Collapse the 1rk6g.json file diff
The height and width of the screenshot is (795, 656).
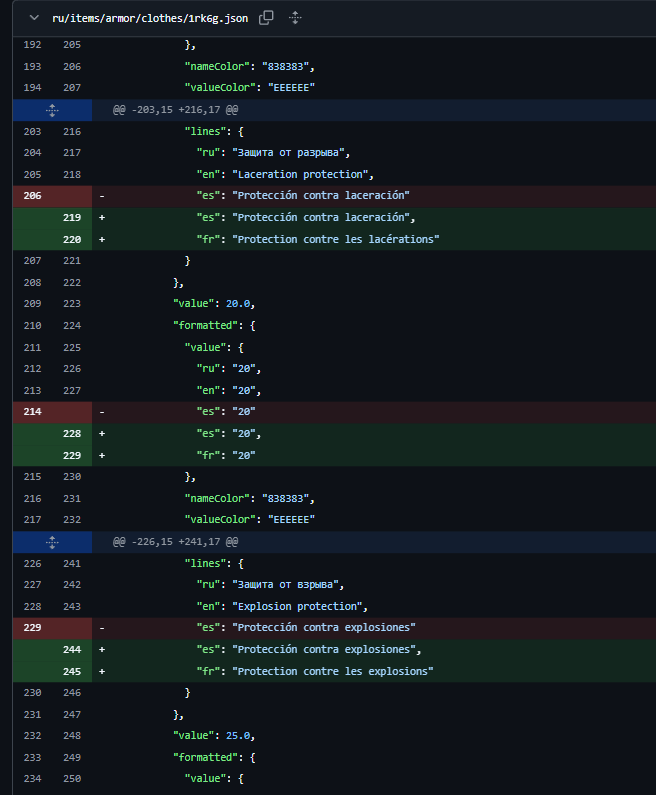click(34, 18)
